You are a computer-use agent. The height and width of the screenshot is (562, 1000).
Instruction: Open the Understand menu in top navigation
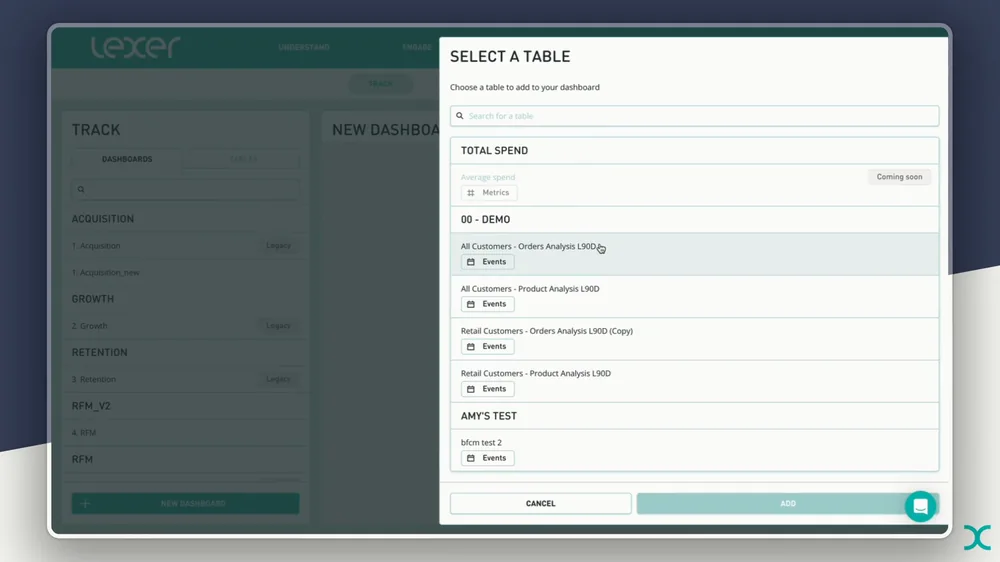[x=304, y=47]
